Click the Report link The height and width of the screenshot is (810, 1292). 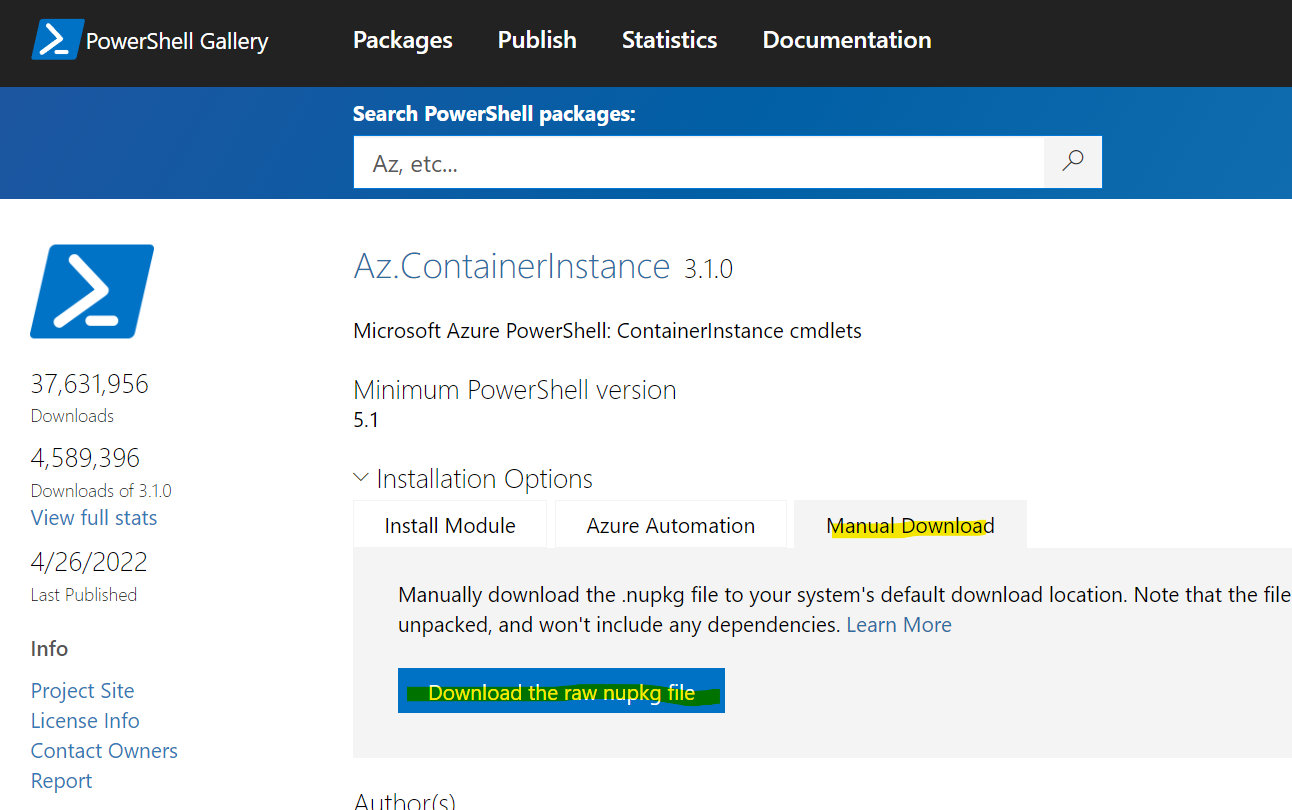tap(61, 781)
